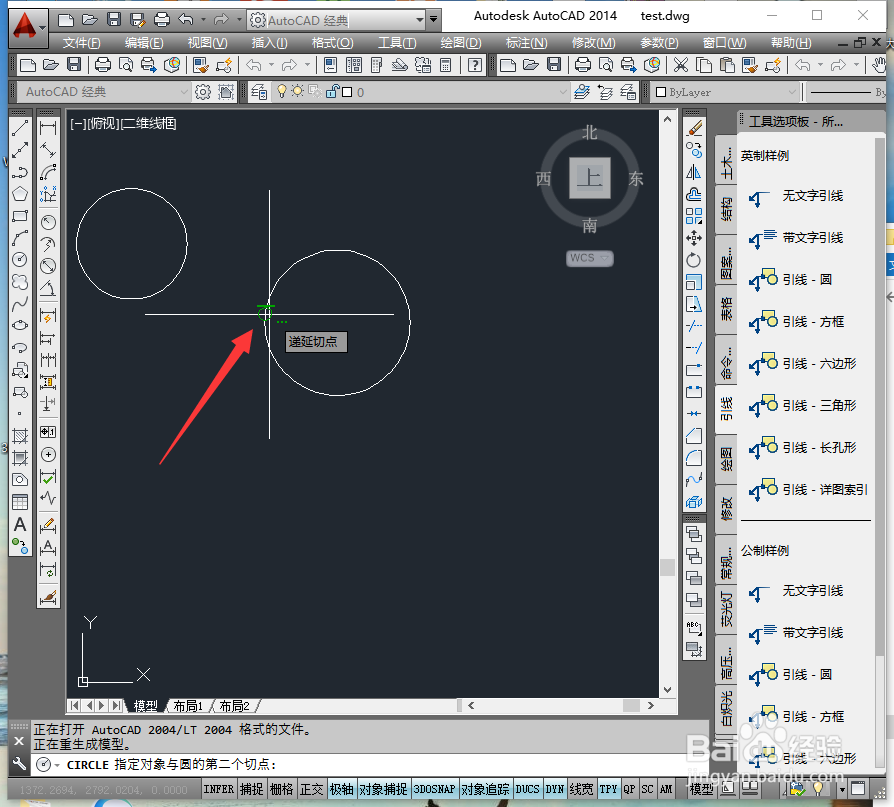The image size is (894, 807).
Task: Select the Radius dimension tool
Action: point(48,222)
